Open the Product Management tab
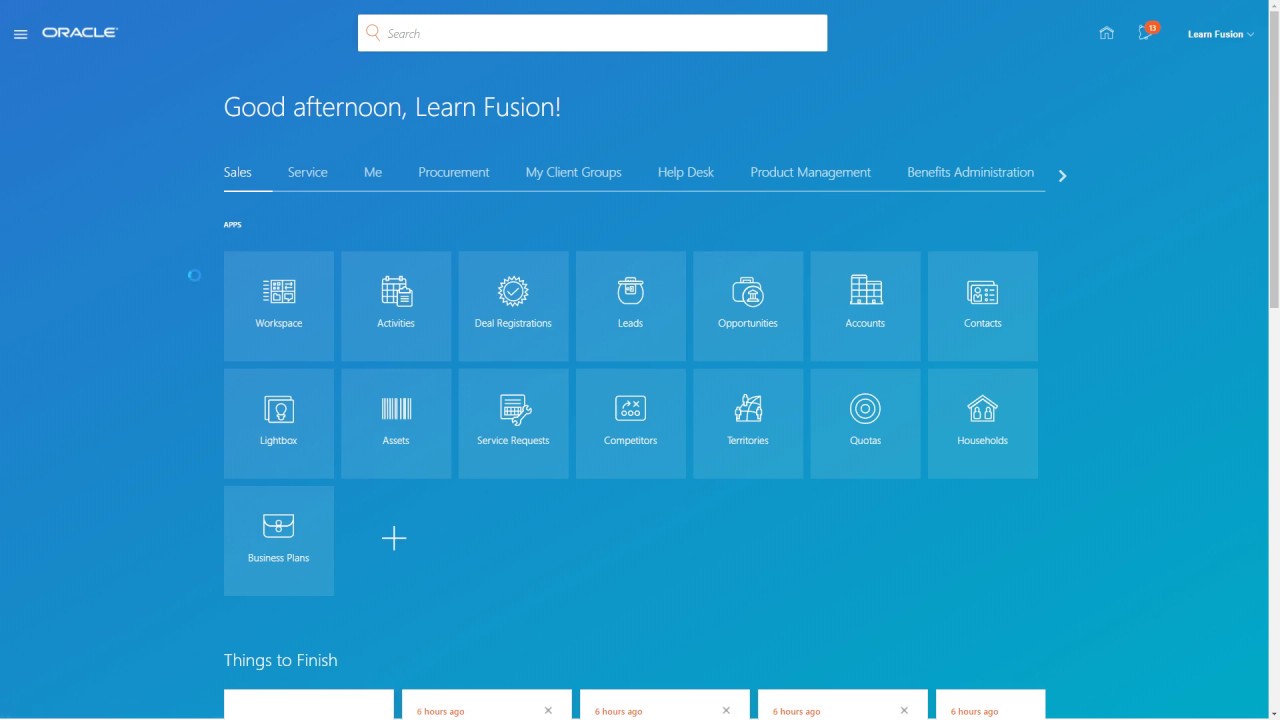Image resolution: width=1280 pixels, height=720 pixels. 810,172
